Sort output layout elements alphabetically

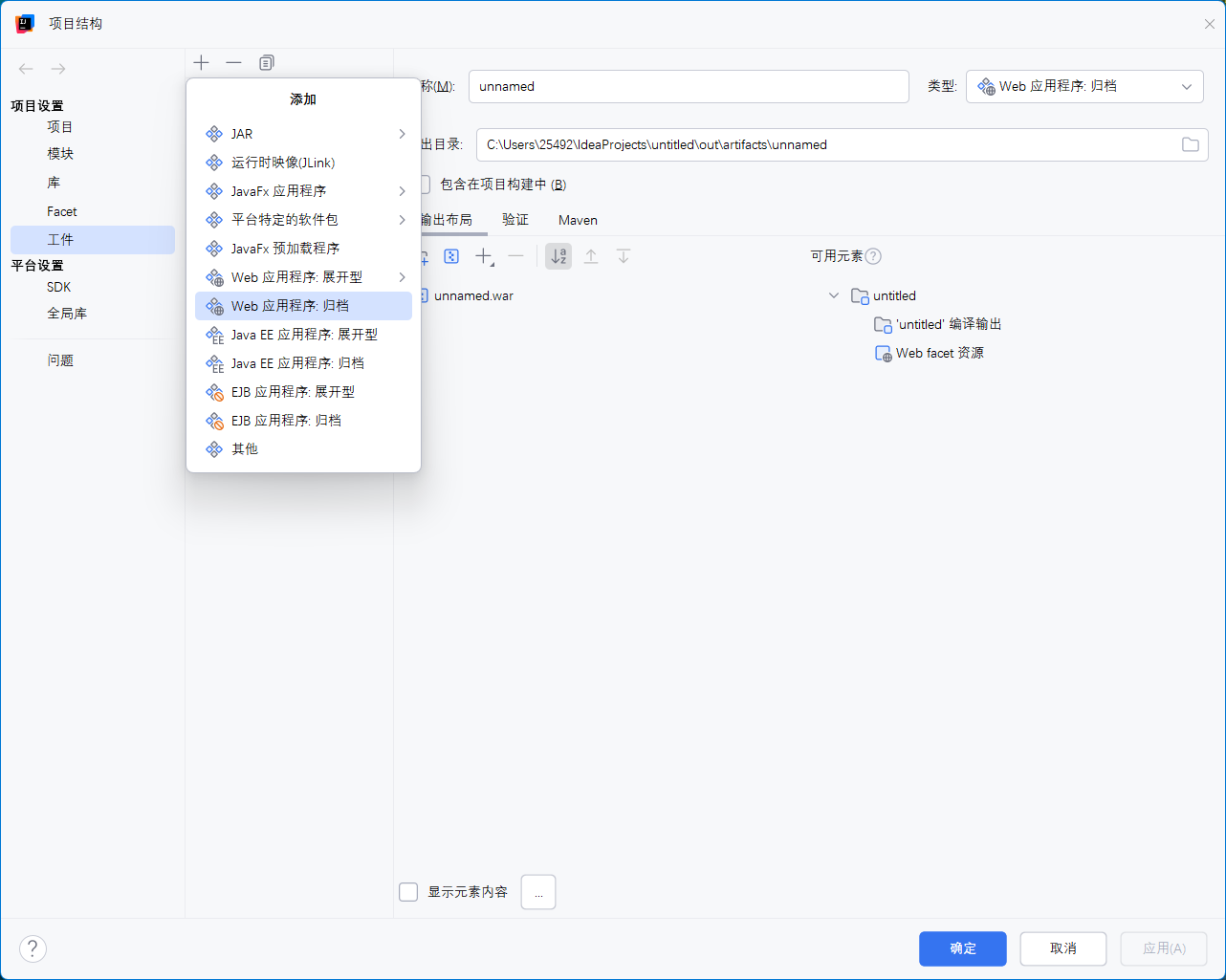point(558,256)
